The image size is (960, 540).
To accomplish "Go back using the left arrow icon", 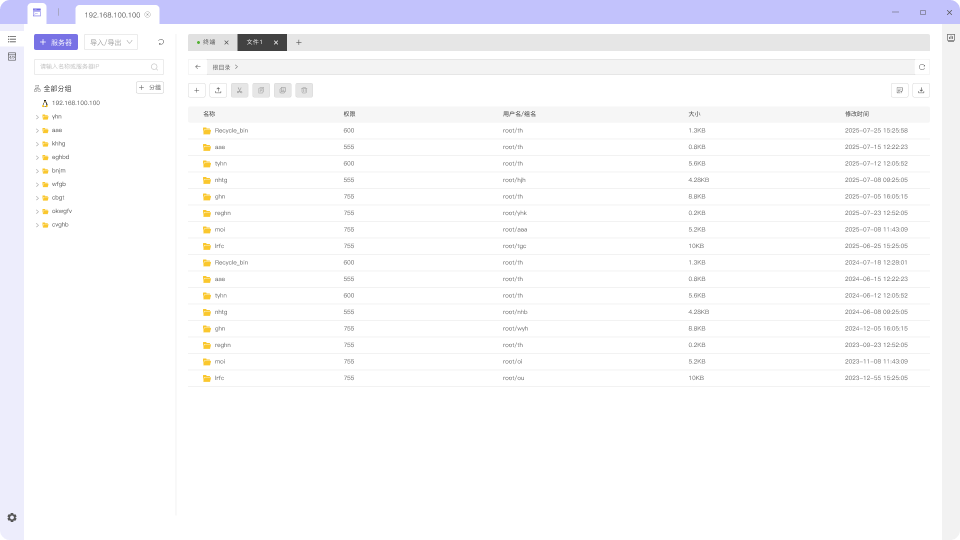I will (x=197, y=67).
